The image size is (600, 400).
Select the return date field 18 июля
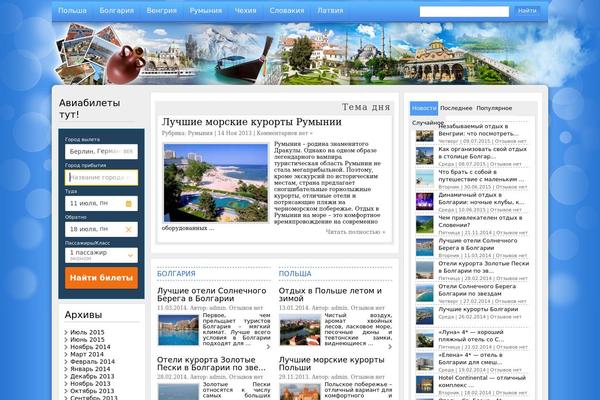point(101,229)
